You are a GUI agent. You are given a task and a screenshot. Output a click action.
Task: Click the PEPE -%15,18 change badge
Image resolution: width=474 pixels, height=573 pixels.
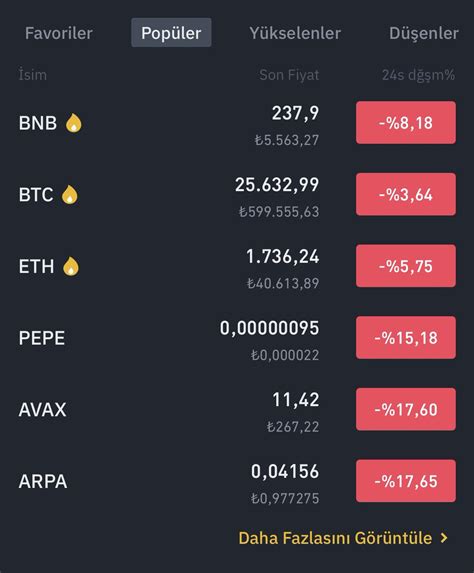click(x=406, y=337)
